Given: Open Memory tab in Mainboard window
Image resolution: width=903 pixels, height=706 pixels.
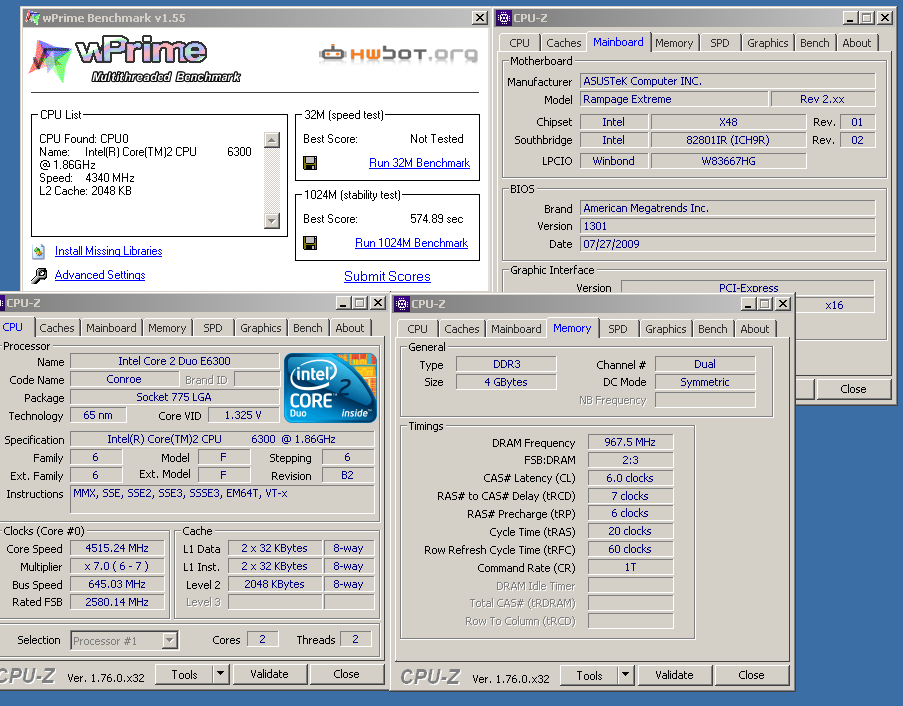Looking at the screenshot, I should (x=674, y=43).
